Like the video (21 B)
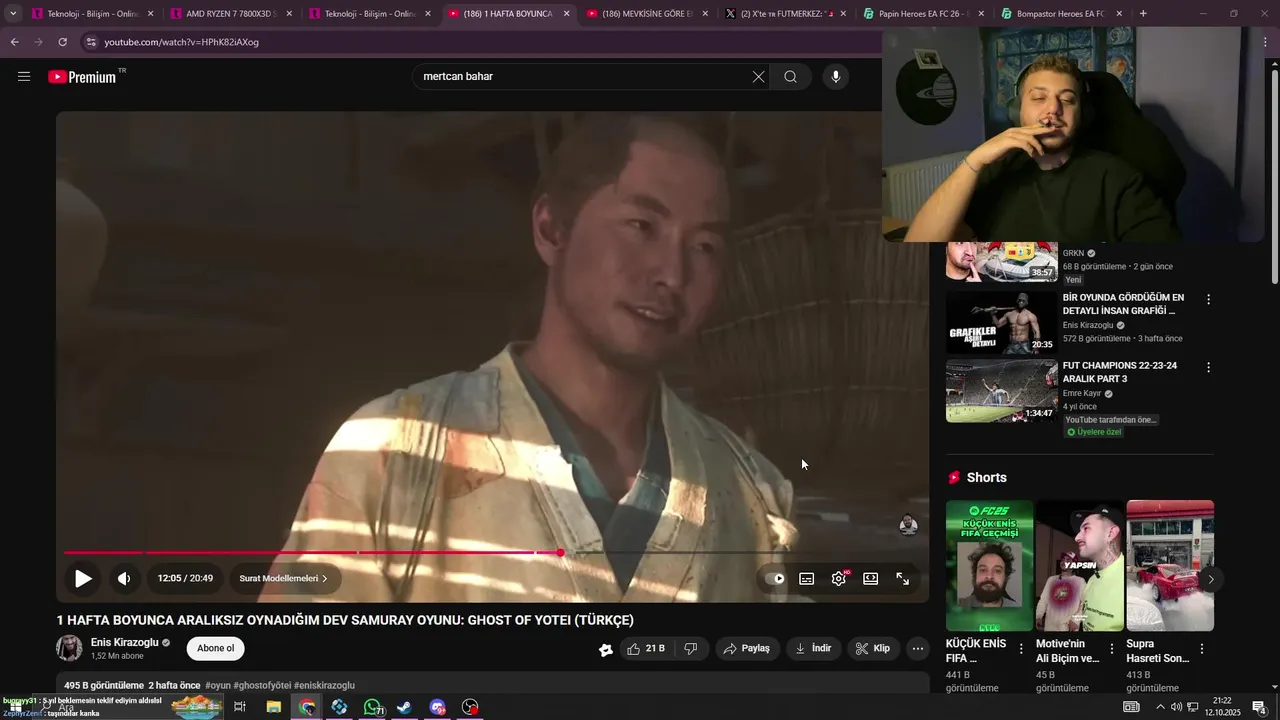 coord(646,648)
